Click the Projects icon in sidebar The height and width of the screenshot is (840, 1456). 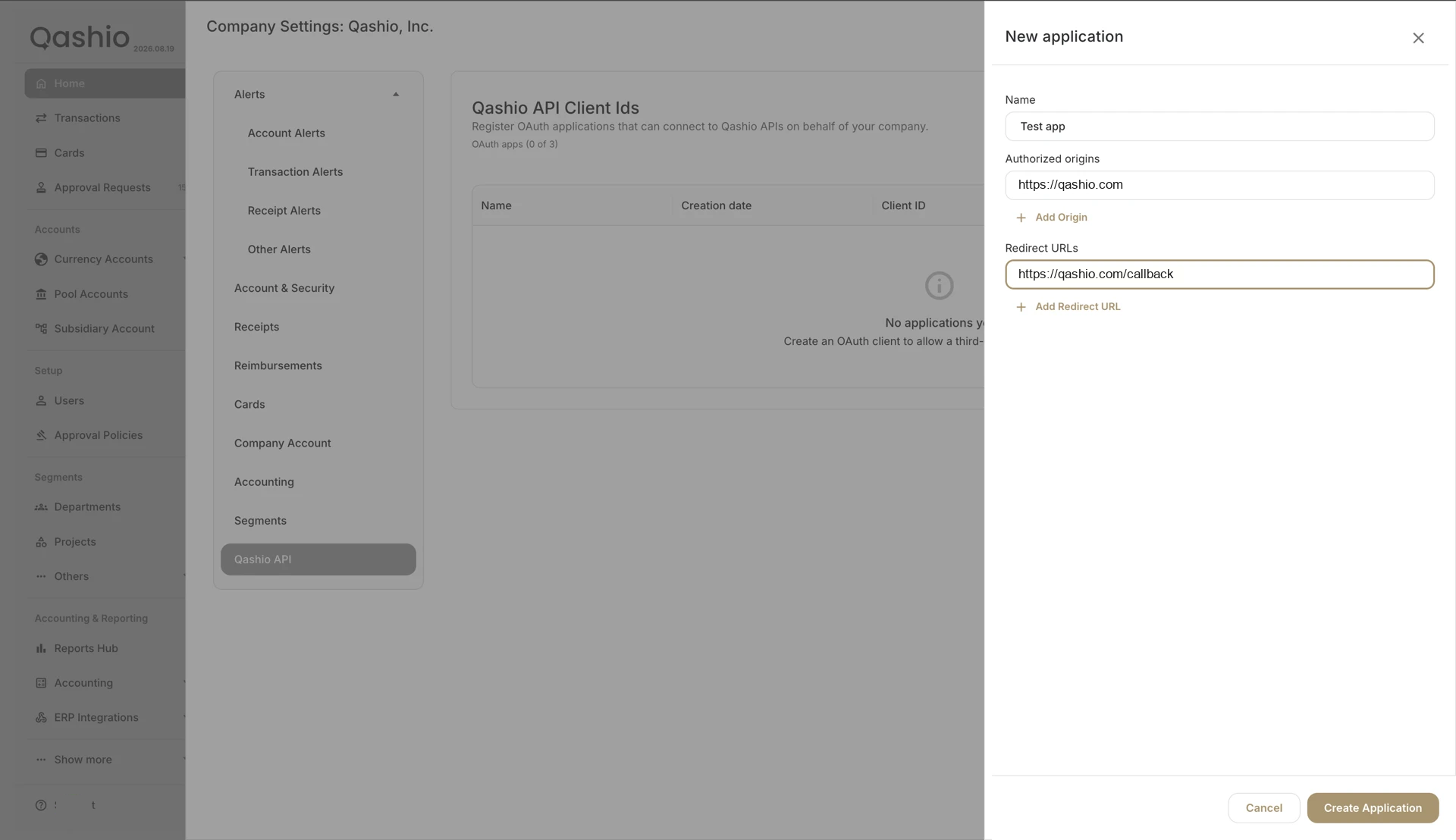pos(41,542)
